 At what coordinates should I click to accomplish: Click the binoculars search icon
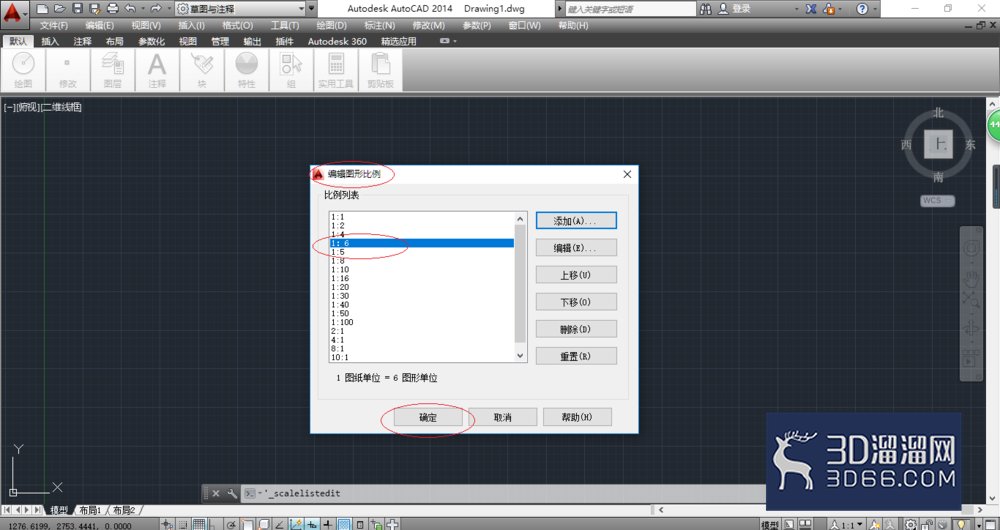[705, 9]
